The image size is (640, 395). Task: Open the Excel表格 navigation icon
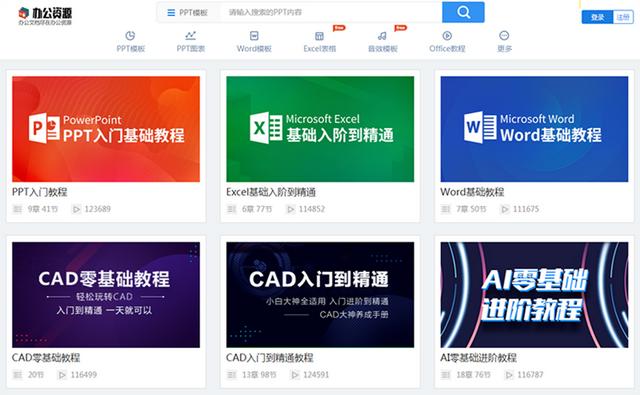point(319,36)
